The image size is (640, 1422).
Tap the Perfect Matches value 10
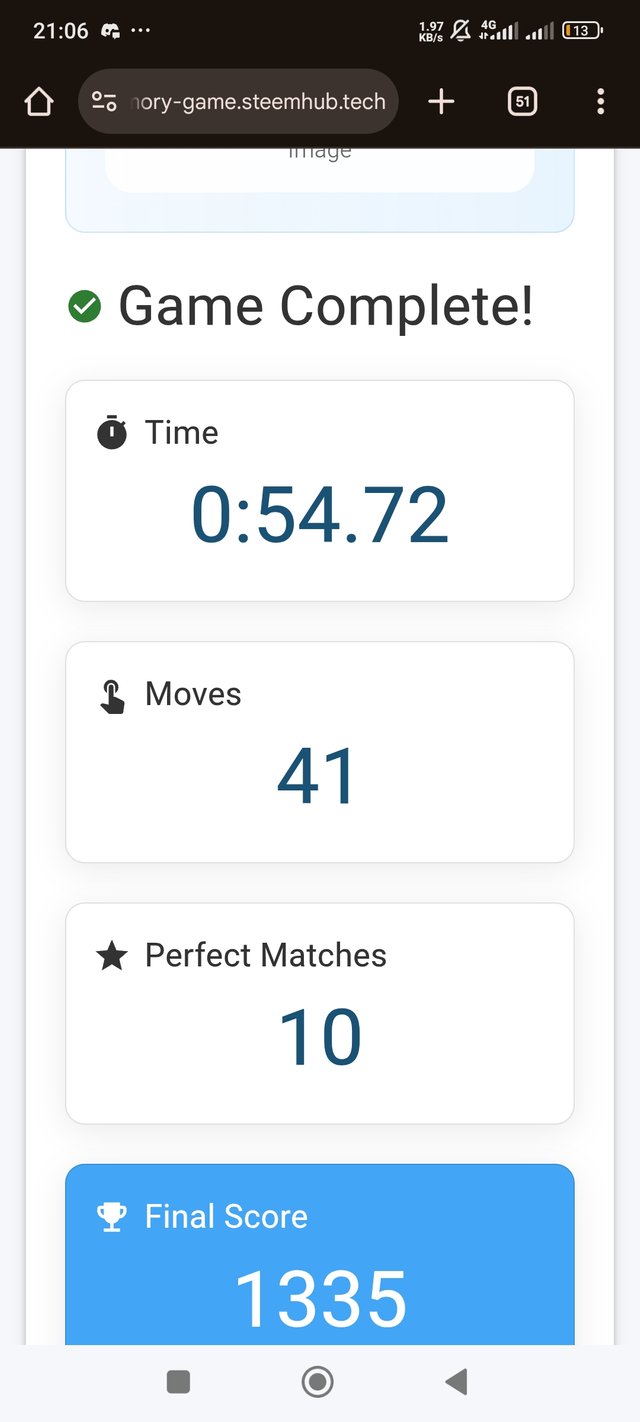point(320,1038)
